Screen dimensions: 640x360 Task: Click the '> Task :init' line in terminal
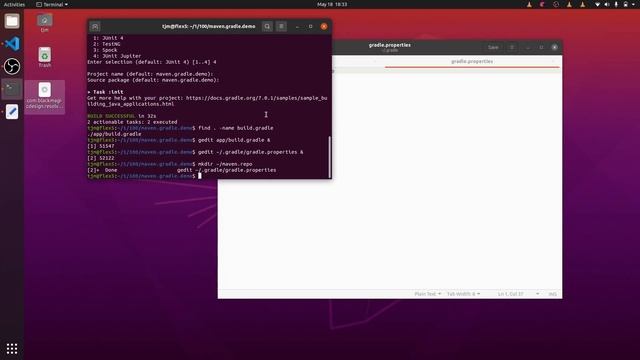[x=105, y=92]
